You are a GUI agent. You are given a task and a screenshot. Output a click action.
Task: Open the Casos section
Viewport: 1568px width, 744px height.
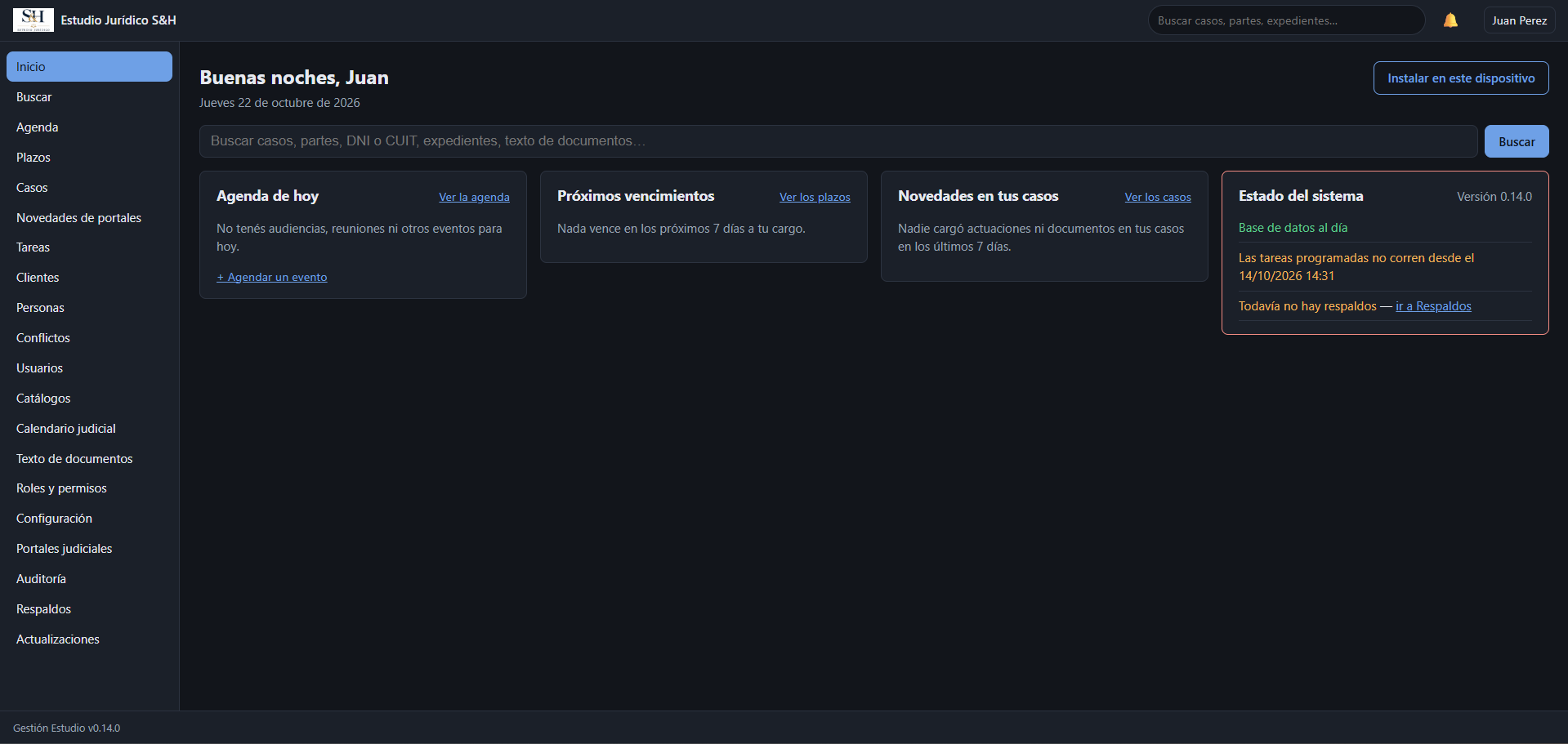pos(89,188)
